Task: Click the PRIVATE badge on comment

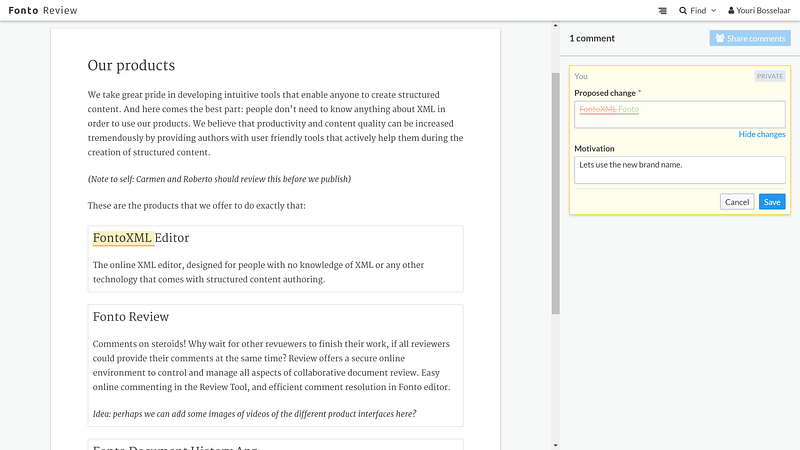Action: click(x=770, y=77)
